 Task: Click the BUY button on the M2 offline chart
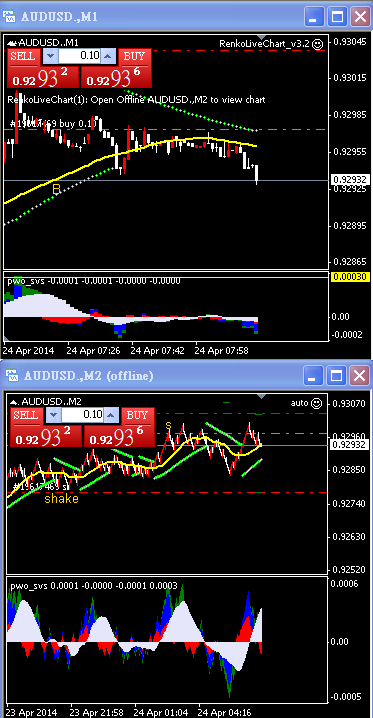pos(138,416)
